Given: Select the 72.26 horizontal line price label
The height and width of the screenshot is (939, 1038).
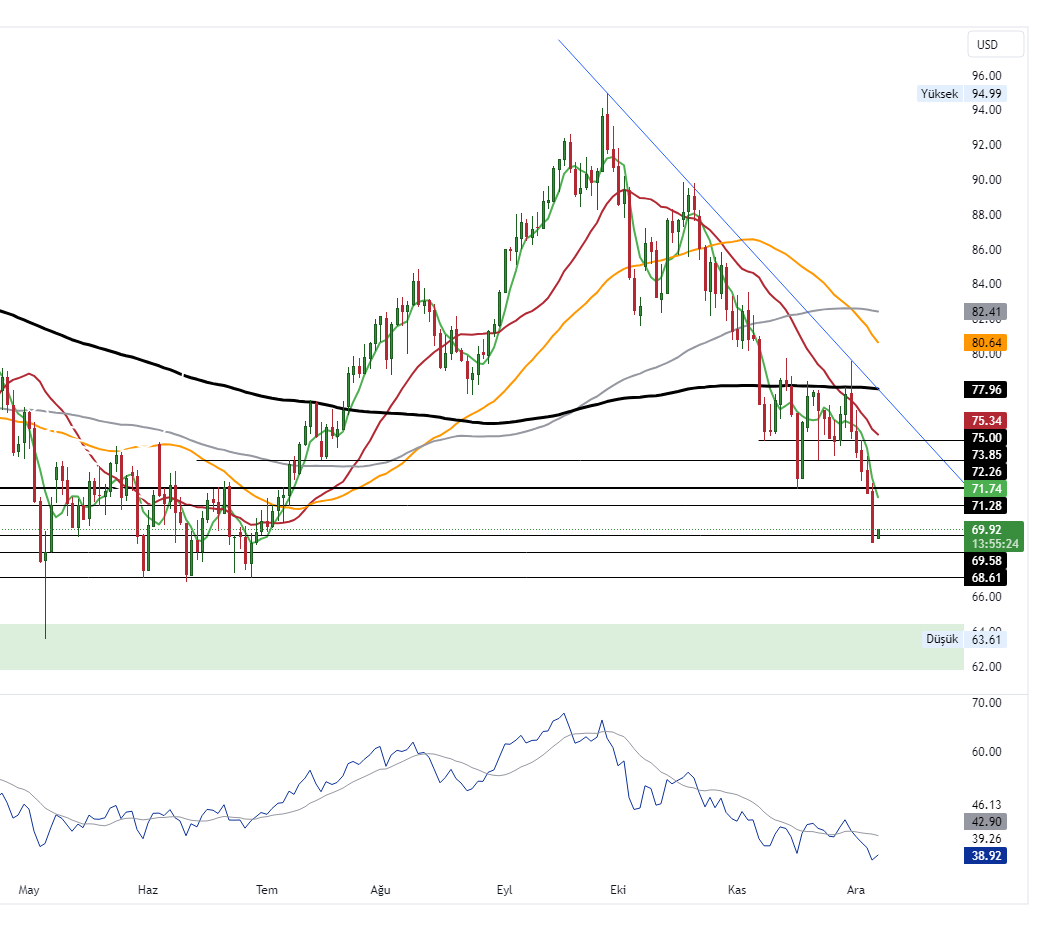Looking at the screenshot, I should point(985,471).
